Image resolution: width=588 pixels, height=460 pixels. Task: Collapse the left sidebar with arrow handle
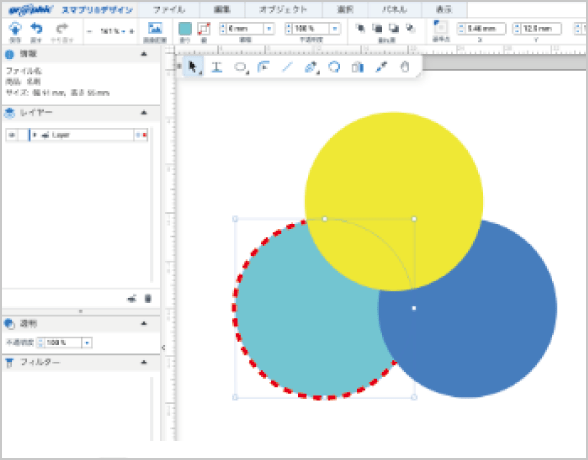164,348
